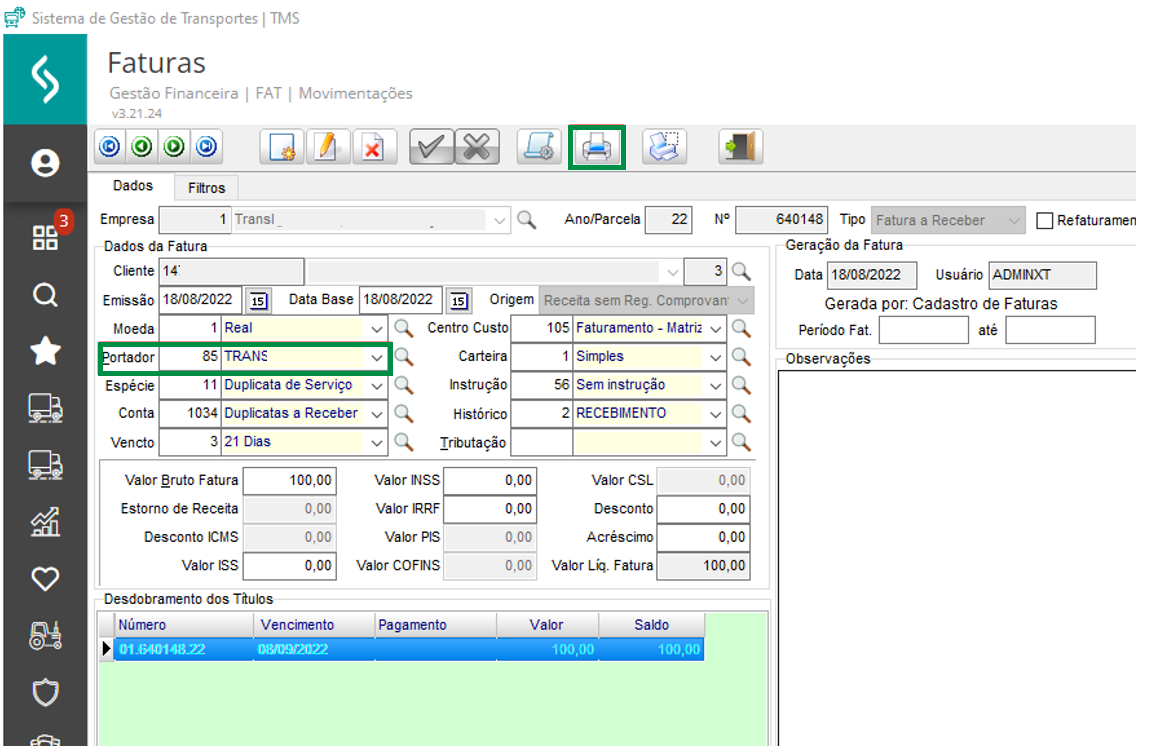This screenshot has height=746, width=1152.
Task: Click the delete record icon with red X
Action: 372,148
